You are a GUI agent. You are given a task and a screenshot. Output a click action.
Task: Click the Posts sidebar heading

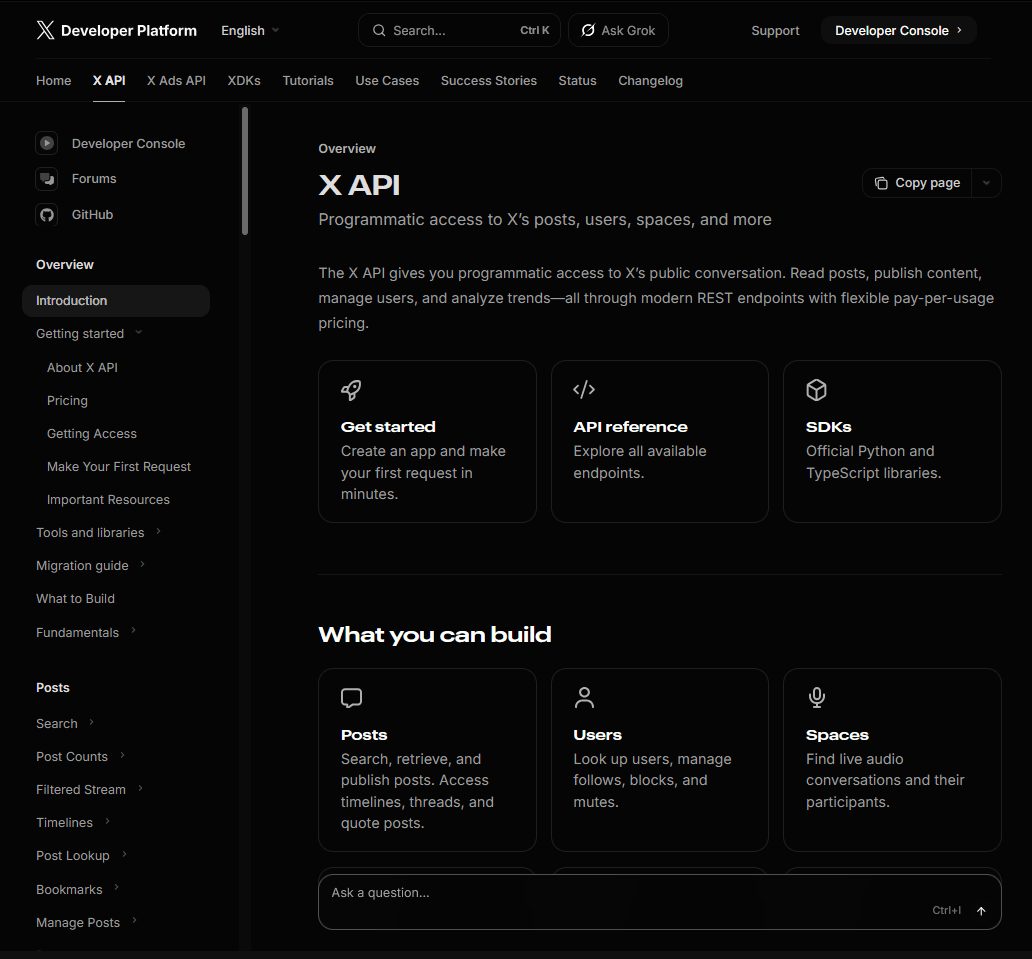click(x=53, y=687)
